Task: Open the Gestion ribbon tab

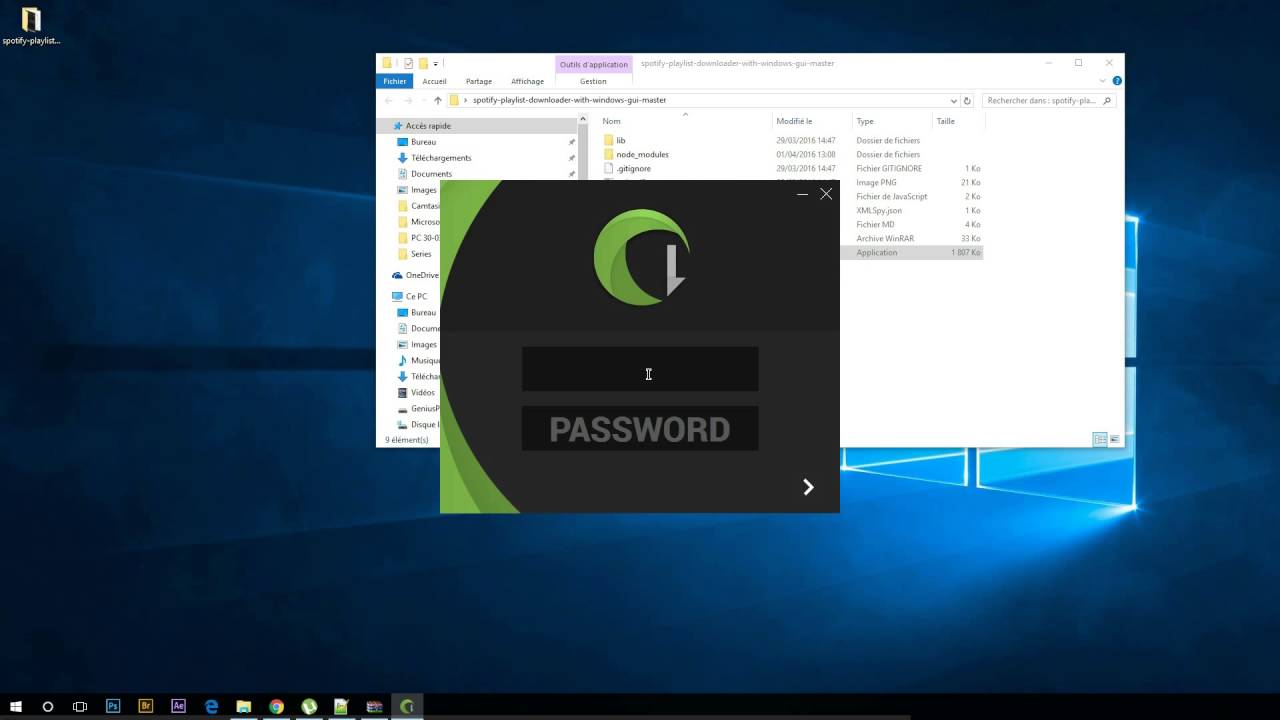Action: click(x=593, y=81)
